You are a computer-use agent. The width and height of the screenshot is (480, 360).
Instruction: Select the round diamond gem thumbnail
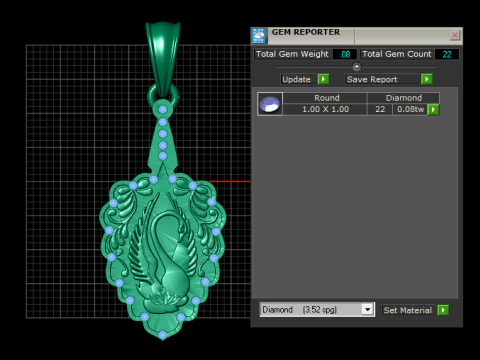click(270, 104)
